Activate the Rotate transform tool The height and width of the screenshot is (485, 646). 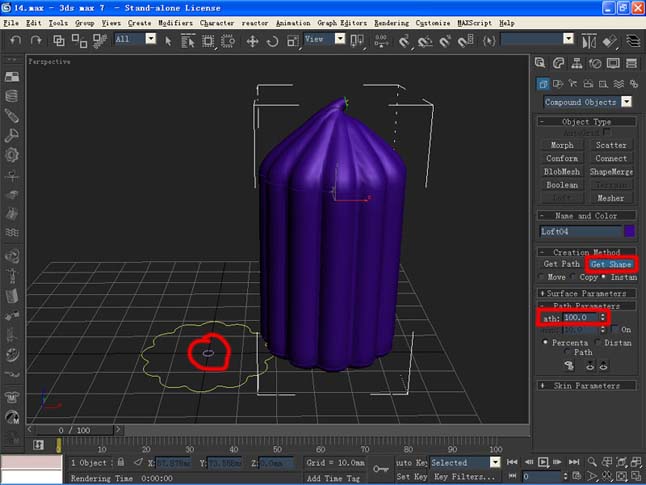271,40
